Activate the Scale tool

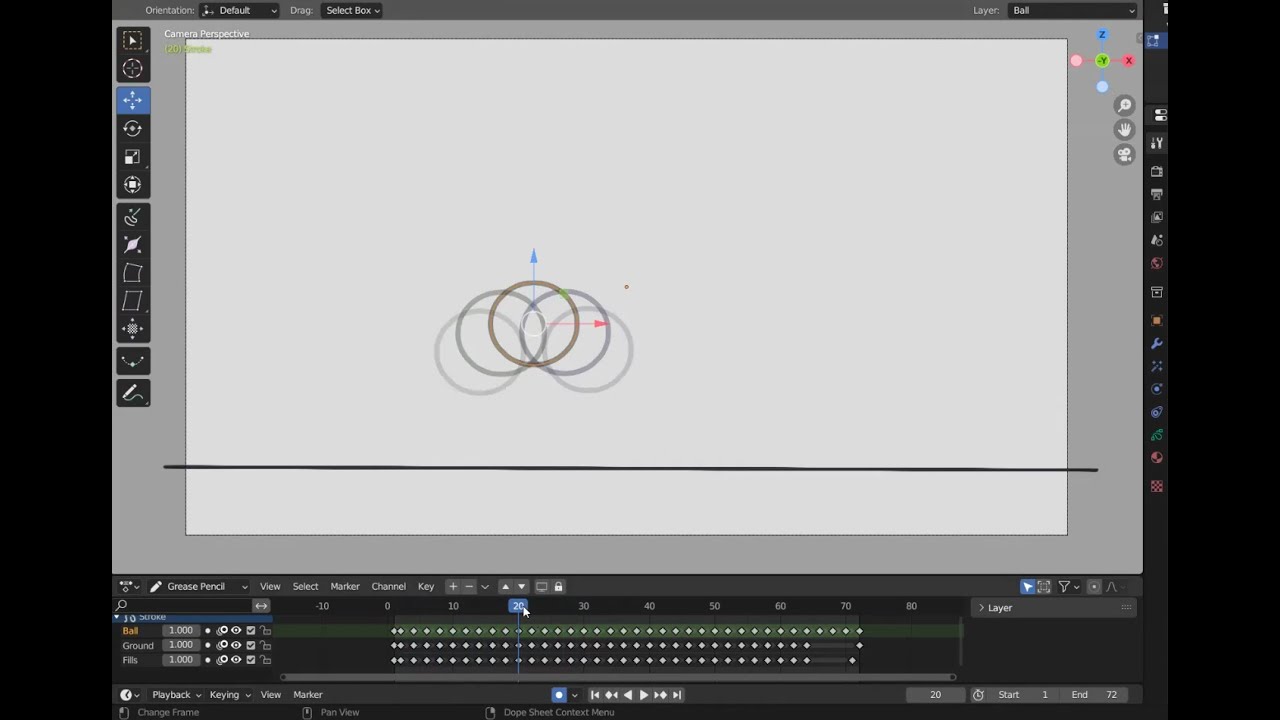tap(132, 156)
